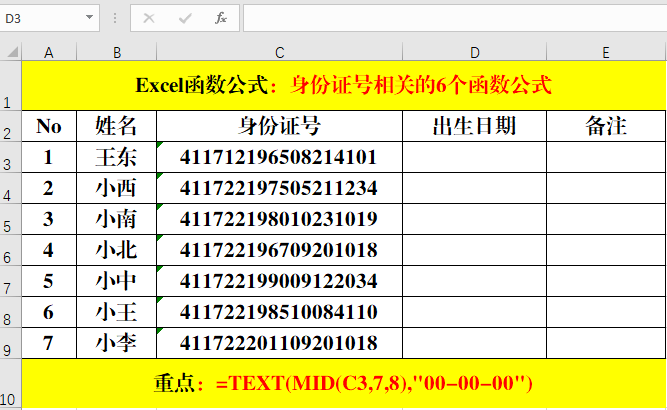The image size is (667, 410).
Task: Click the empty birth date cell for 小西
Action: pos(474,188)
